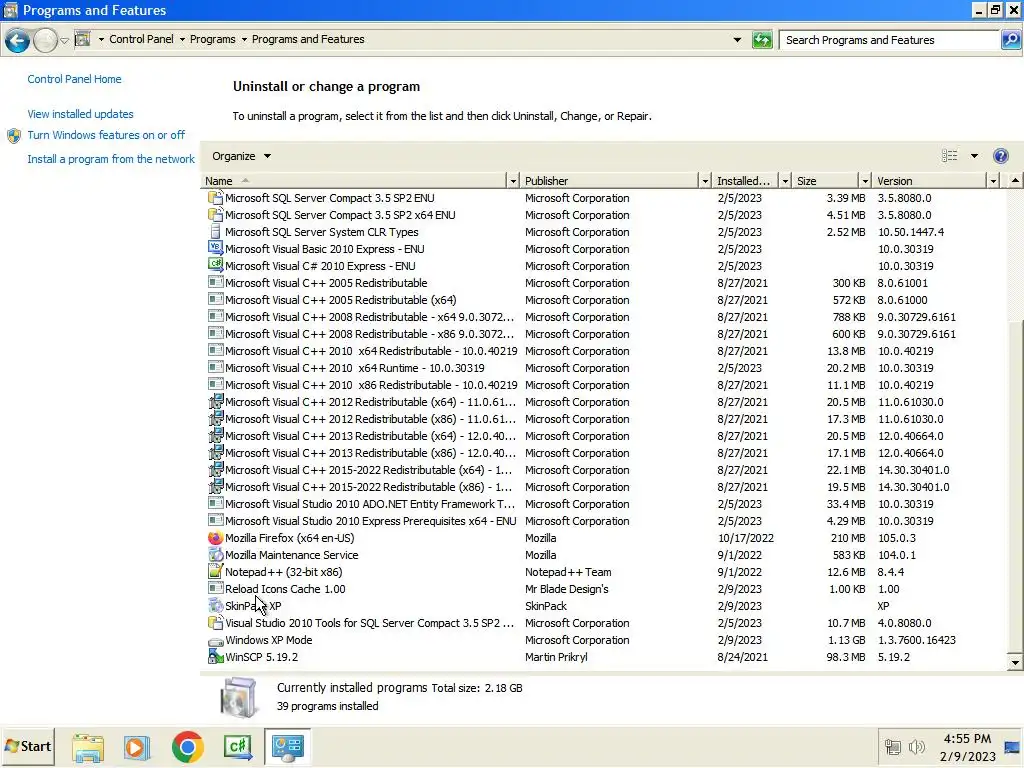Screen dimensions: 1024x768
Task: Expand the address bar history dropdown
Action: (737, 40)
